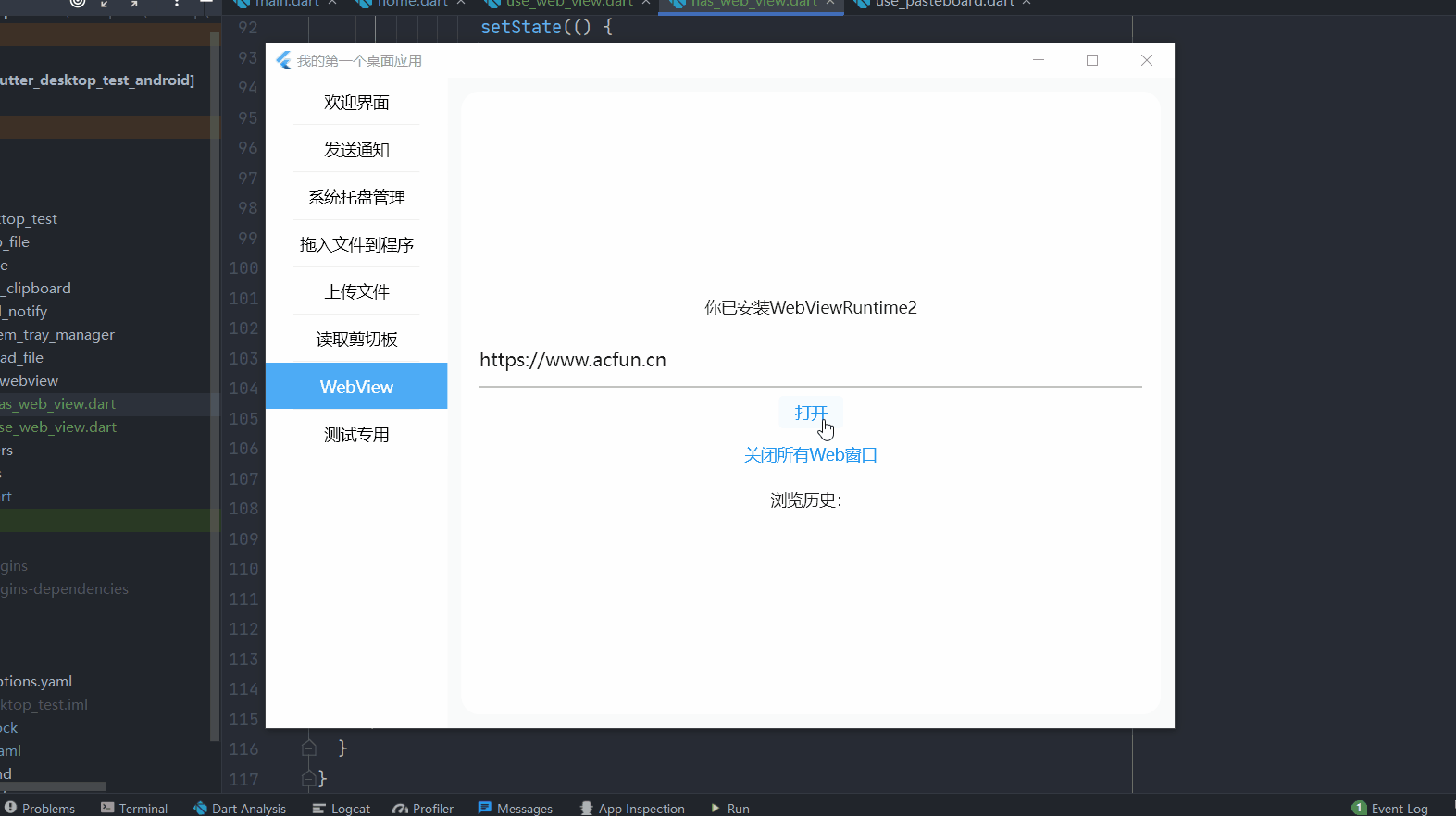Select the webview folder in project tree
The image size is (1456, 816).
point(29,381)
